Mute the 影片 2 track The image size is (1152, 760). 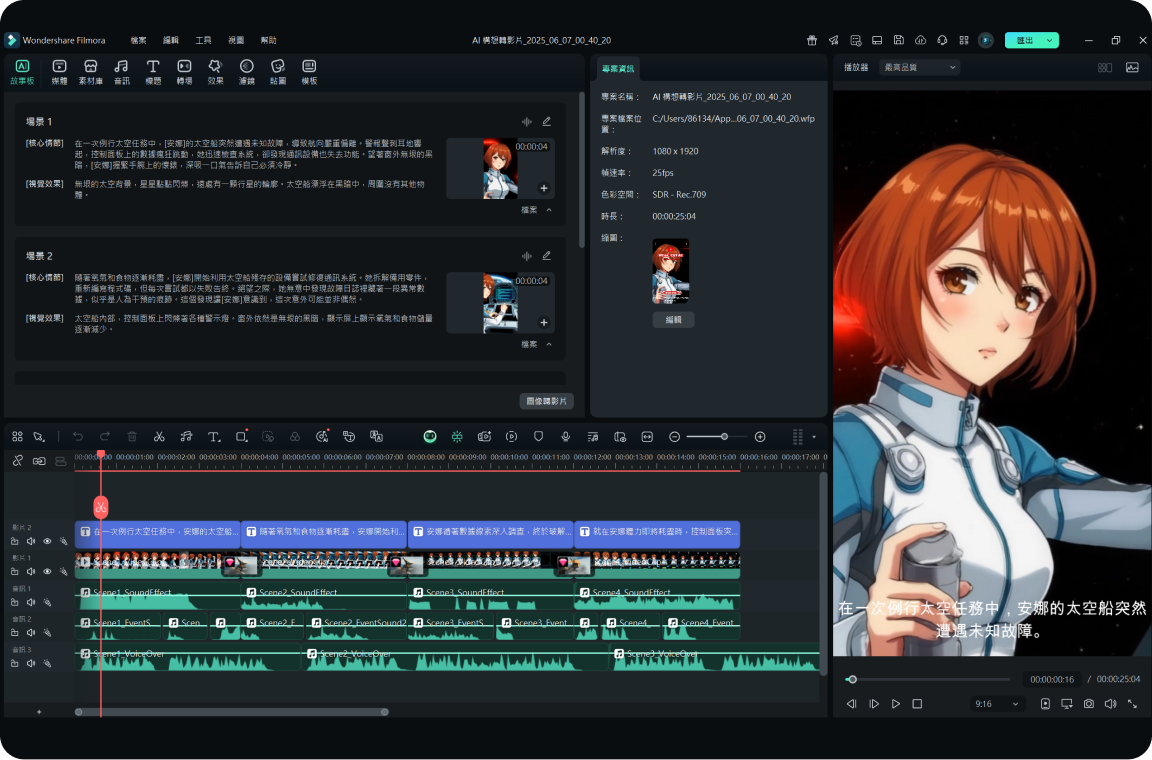tap(31, 541)
